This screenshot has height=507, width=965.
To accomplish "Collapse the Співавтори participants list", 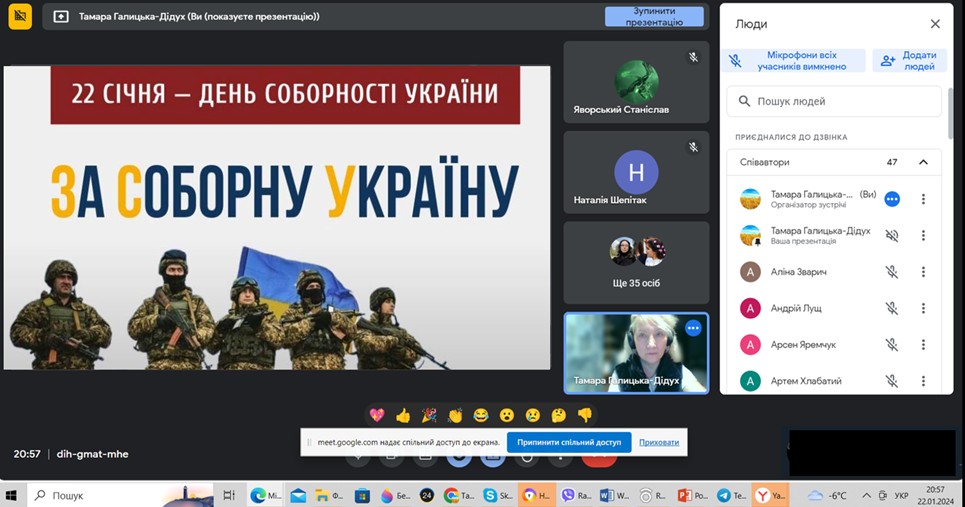I will click(x=923, y=162).
